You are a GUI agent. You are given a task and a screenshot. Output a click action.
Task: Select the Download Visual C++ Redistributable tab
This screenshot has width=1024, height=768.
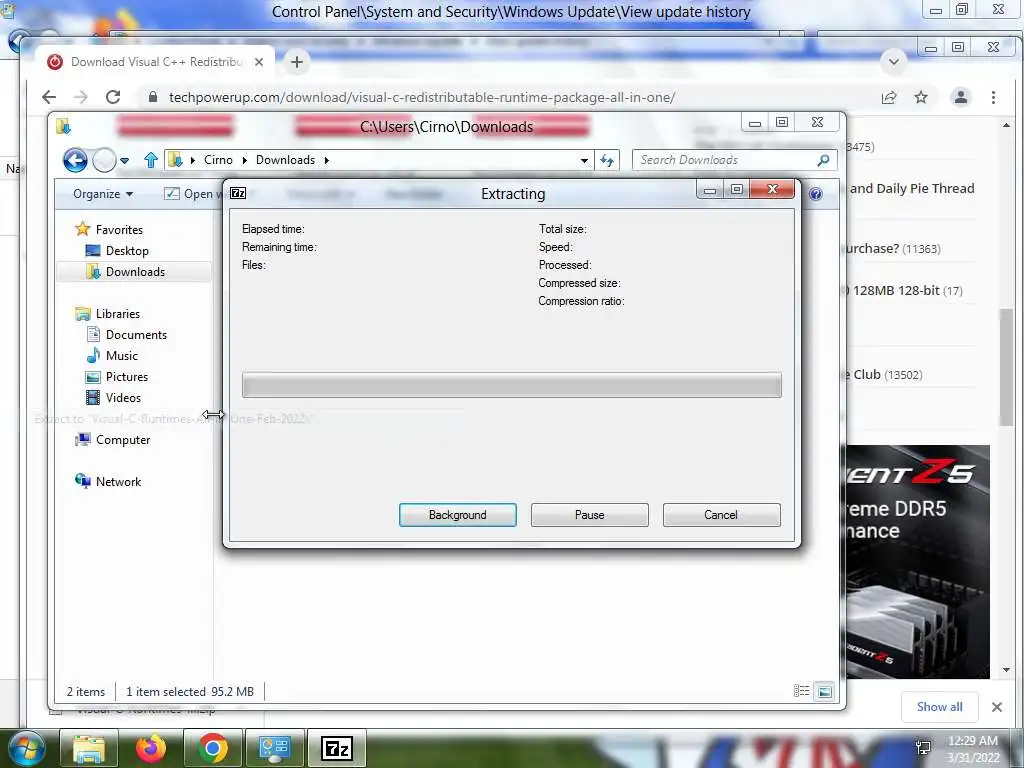pyautogui.click(x=157, y=62)
